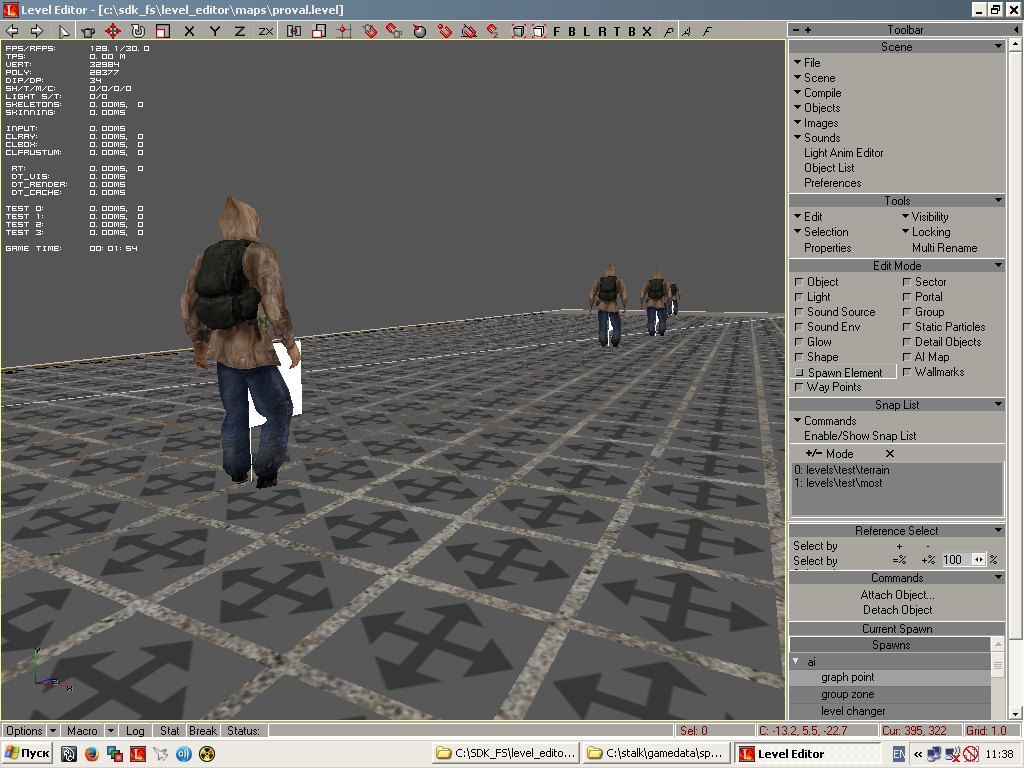Collapse the Snap List panel
Screen dimensions: 1024x768
pyautogui.click(x=998, y=404)
